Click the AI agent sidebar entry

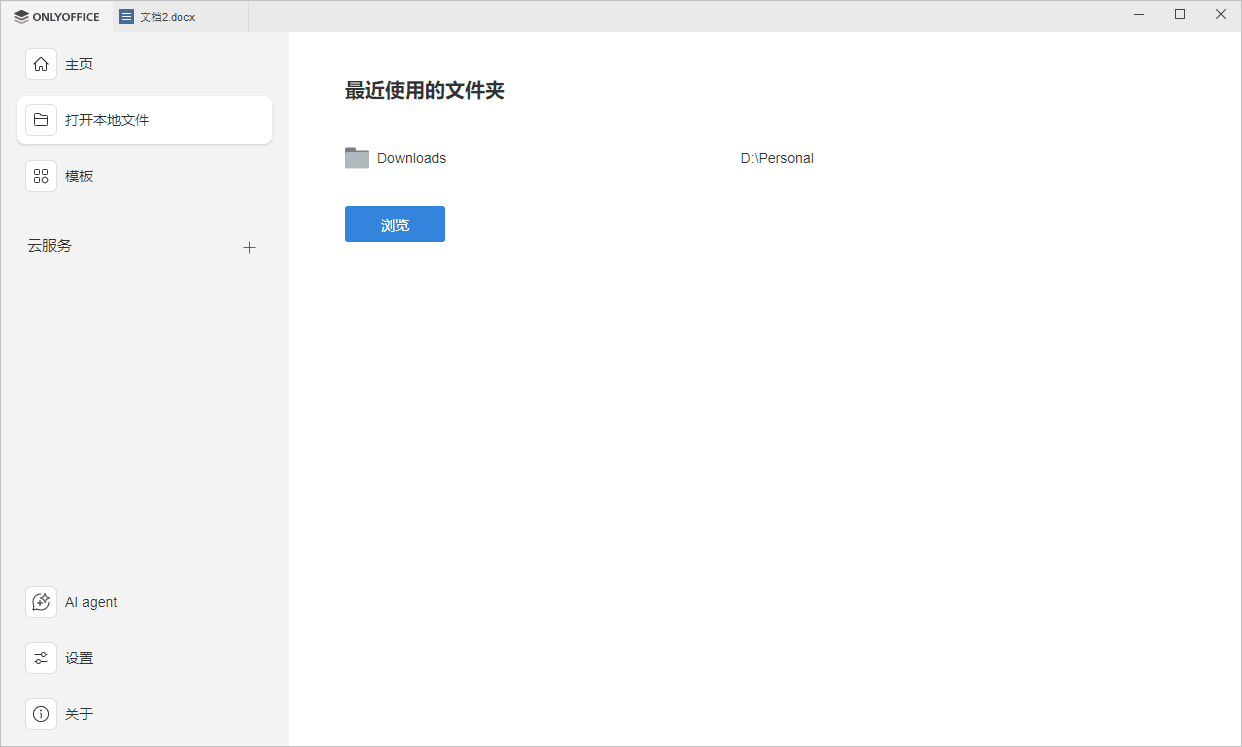tap(91, 601)
